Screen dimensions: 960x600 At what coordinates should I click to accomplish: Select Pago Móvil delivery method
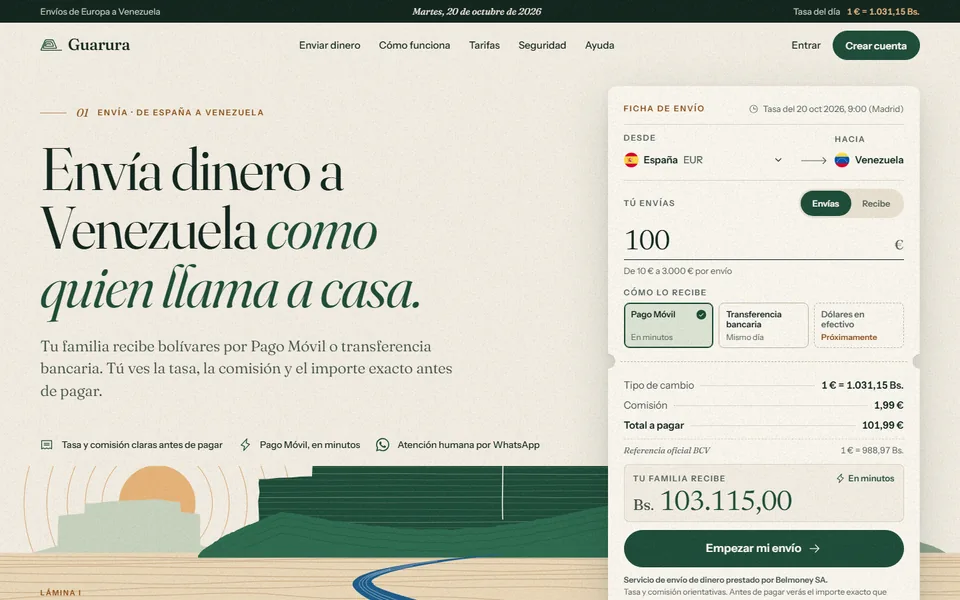pos(669,325)
